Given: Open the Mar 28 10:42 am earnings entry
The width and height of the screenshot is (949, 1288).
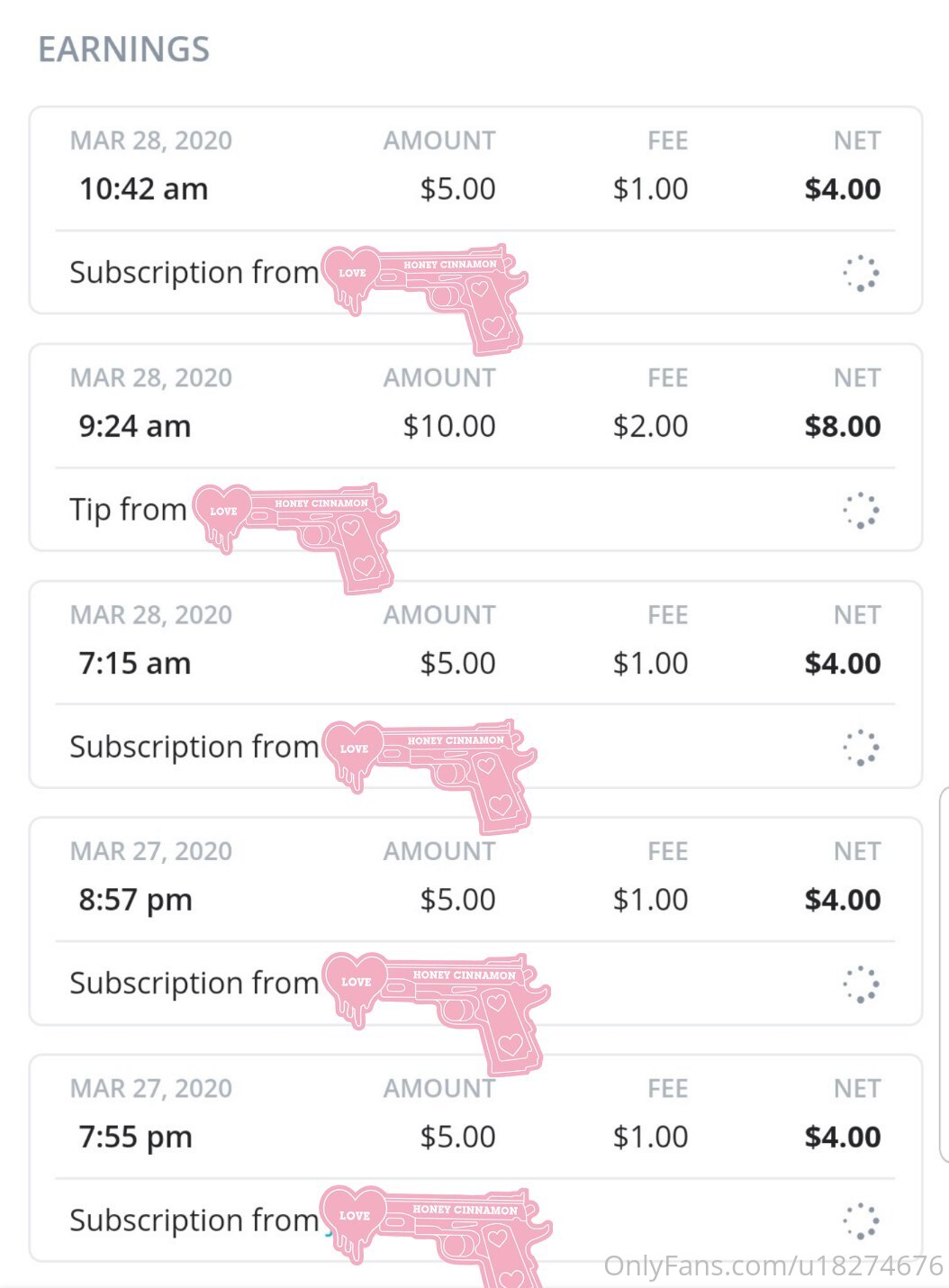Looking at the screenshot, I should click(475, 211).
